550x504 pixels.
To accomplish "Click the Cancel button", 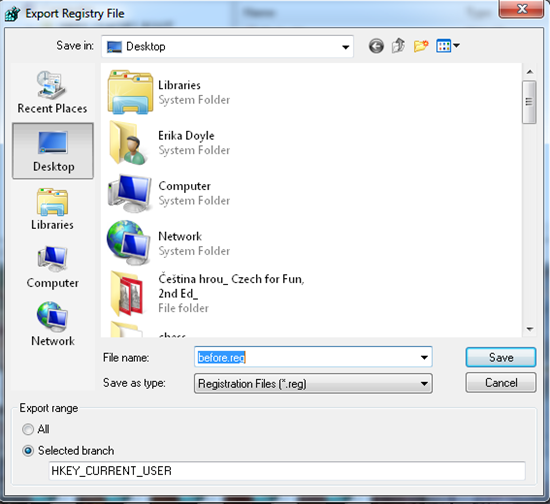I will (x=501, y=383).
